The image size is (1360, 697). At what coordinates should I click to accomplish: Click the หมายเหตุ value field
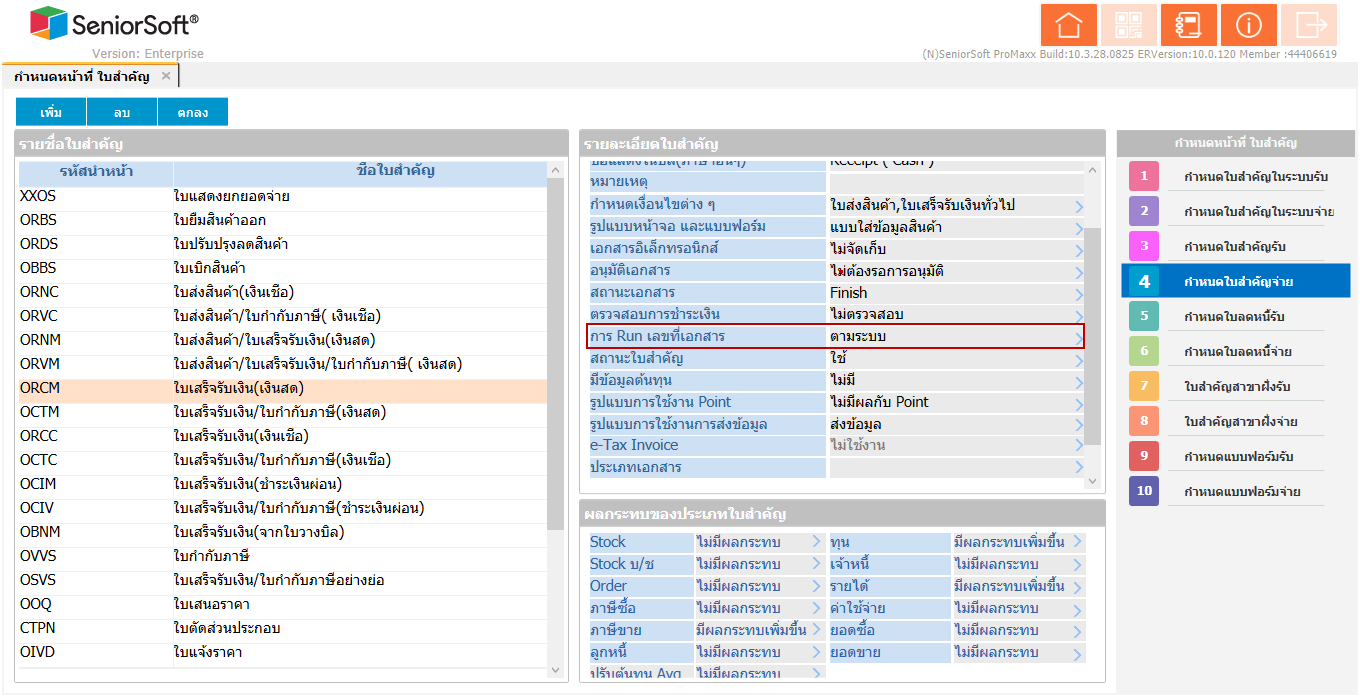956,183
